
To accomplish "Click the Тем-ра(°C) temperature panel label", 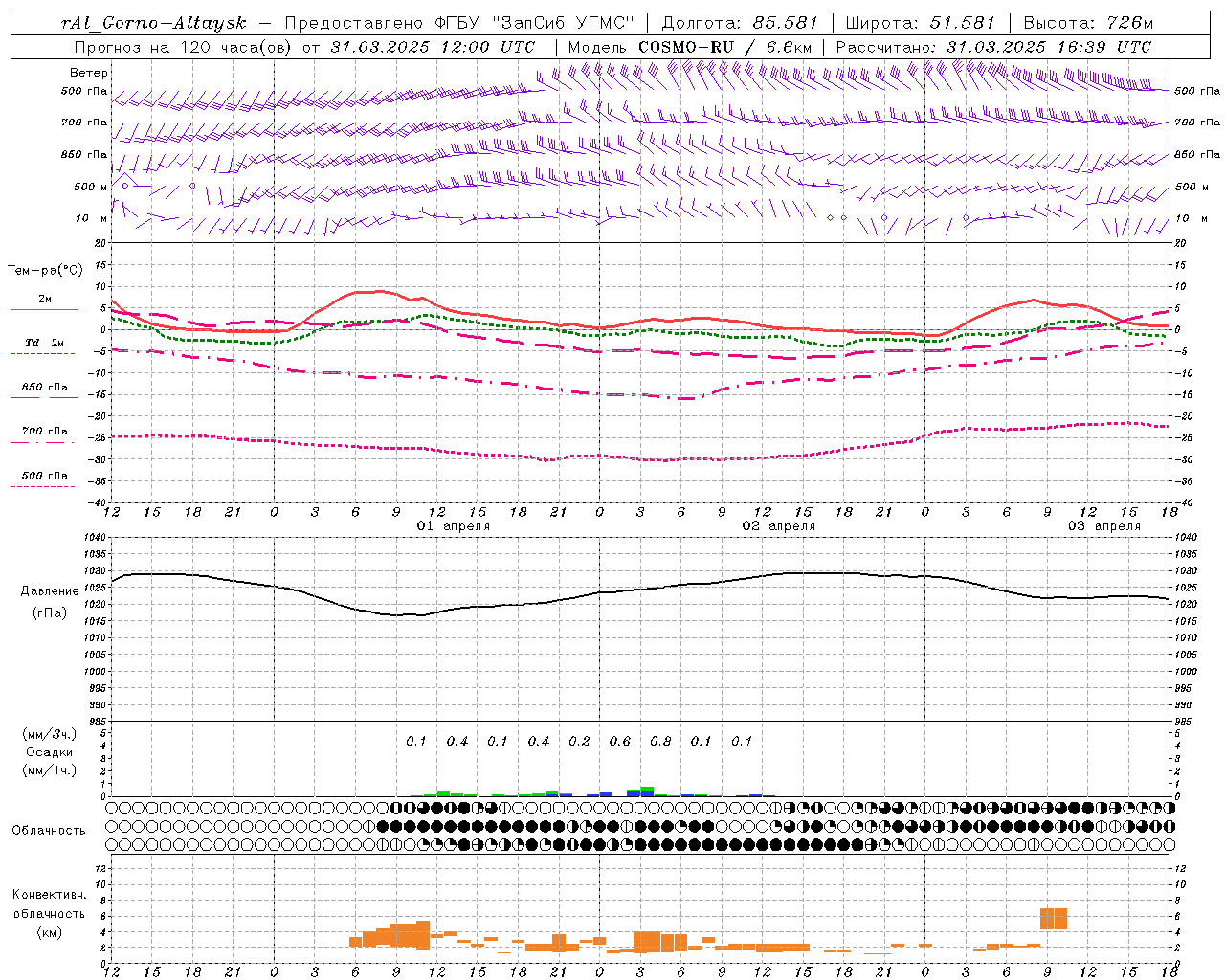I will 45,271.
